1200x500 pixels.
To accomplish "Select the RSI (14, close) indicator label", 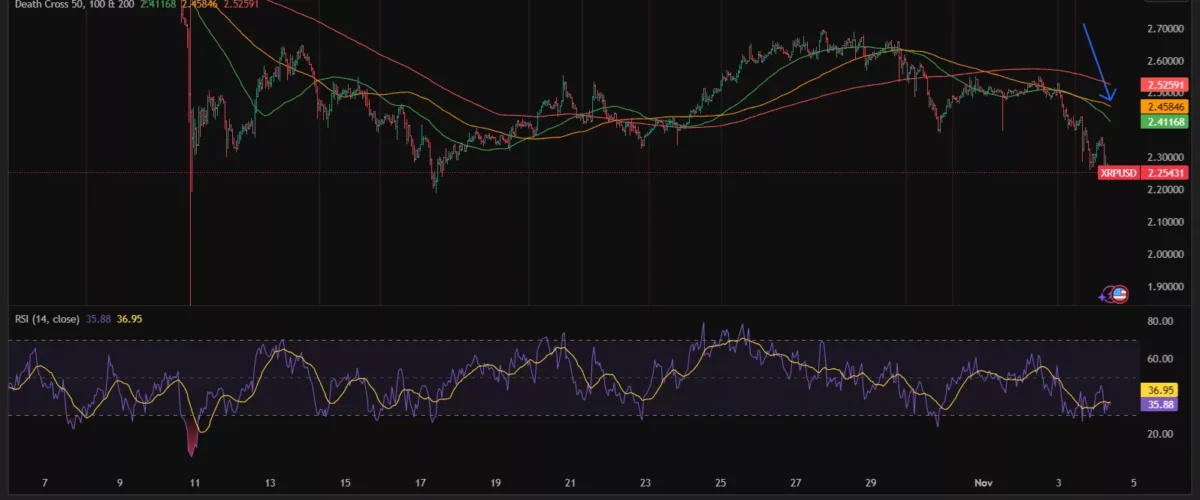I will pyautogui.click(x=48, y=319).
